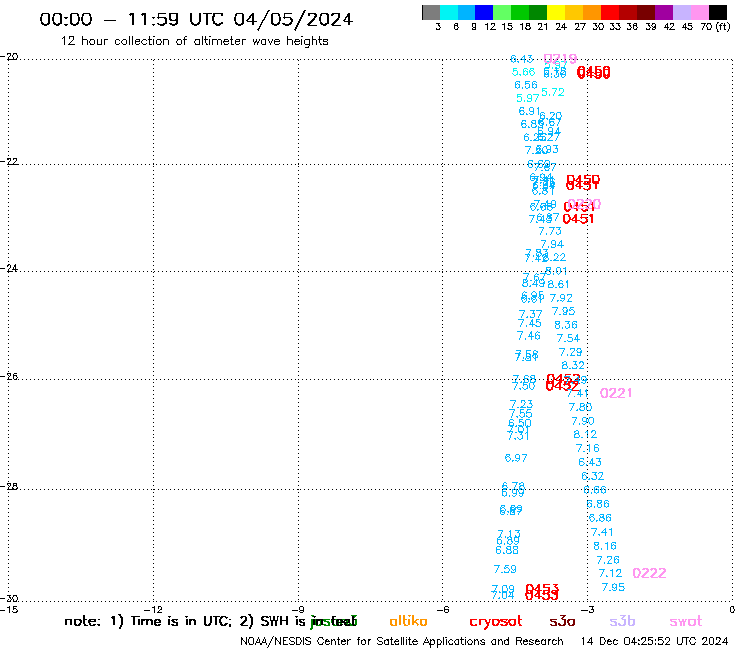The height and width of the screenshot is (650, 740).
Task: Click the pink '0222' time label
Action: [649, 573]
